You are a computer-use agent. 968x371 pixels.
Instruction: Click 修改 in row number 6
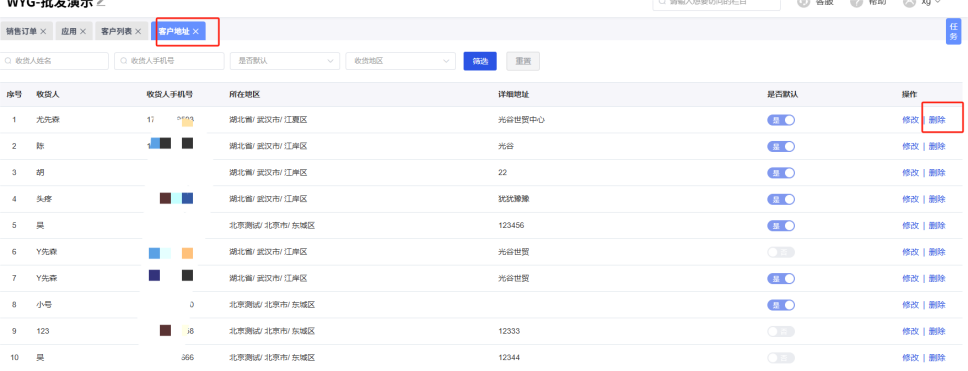pos(910,252)
